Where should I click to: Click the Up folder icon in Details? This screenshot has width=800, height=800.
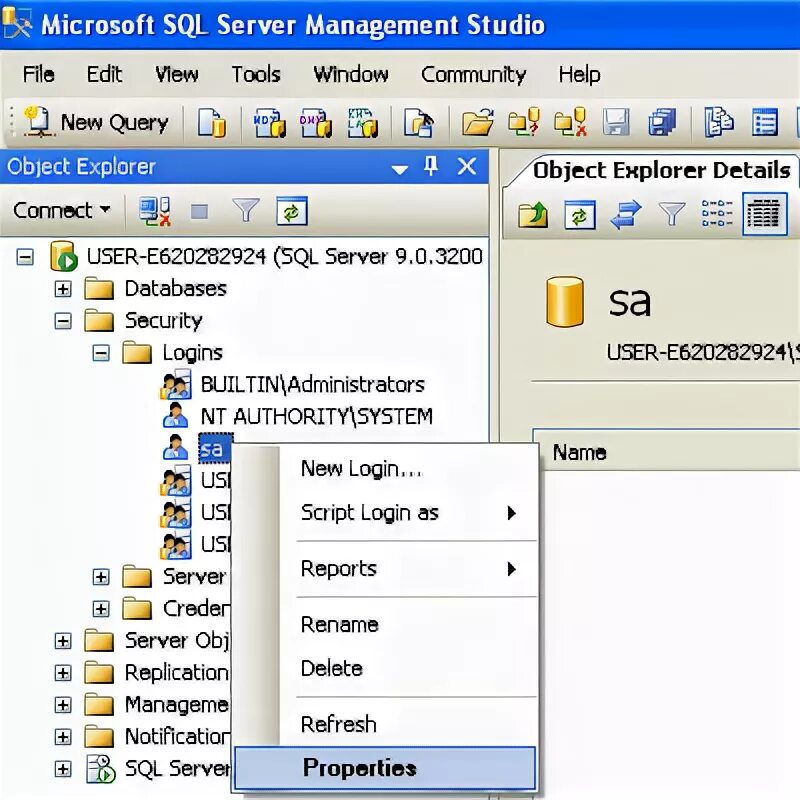click(533, 214)
